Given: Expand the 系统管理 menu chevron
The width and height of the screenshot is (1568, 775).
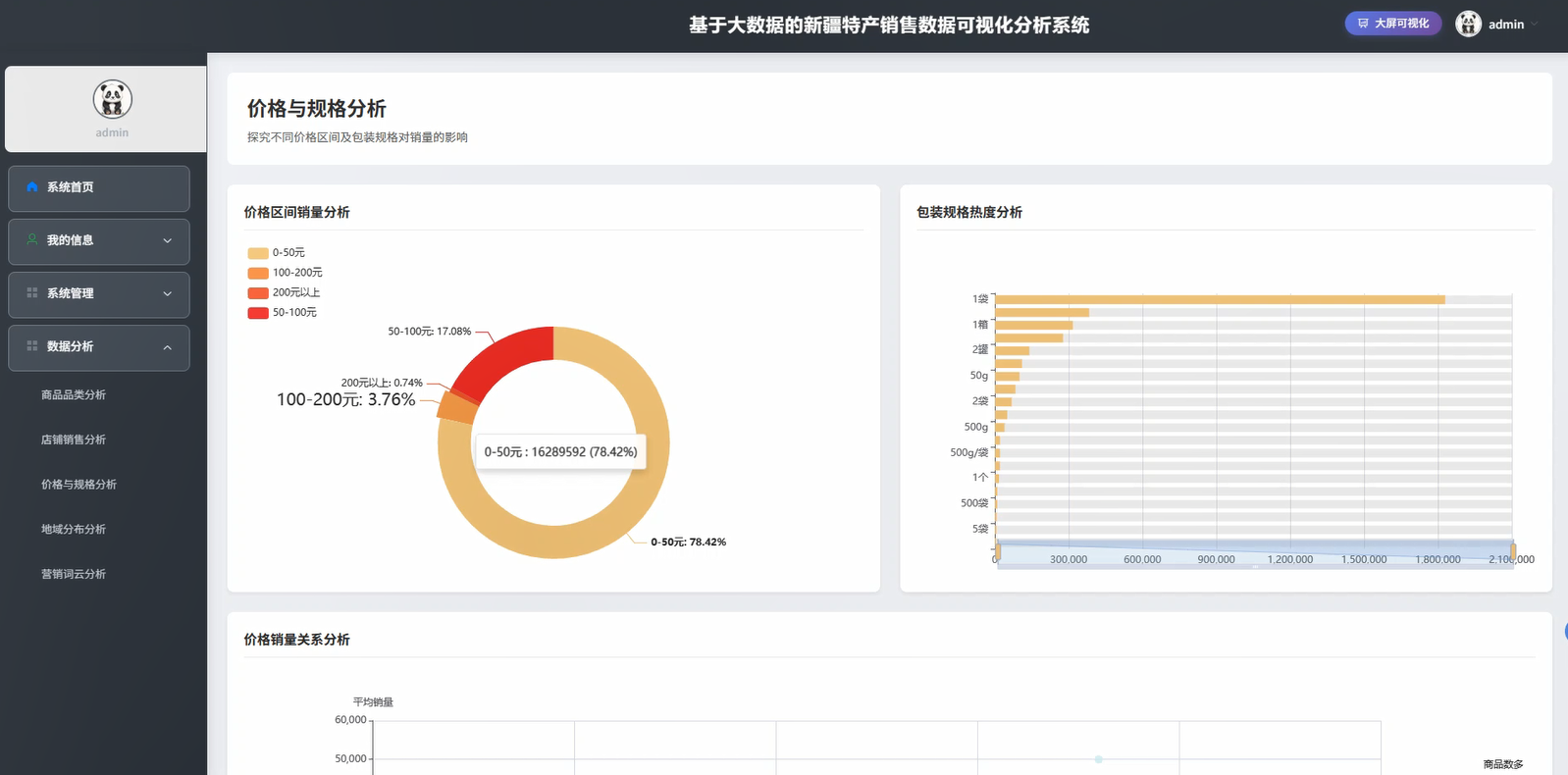Looking at the screenshot, I should [167, 293].
